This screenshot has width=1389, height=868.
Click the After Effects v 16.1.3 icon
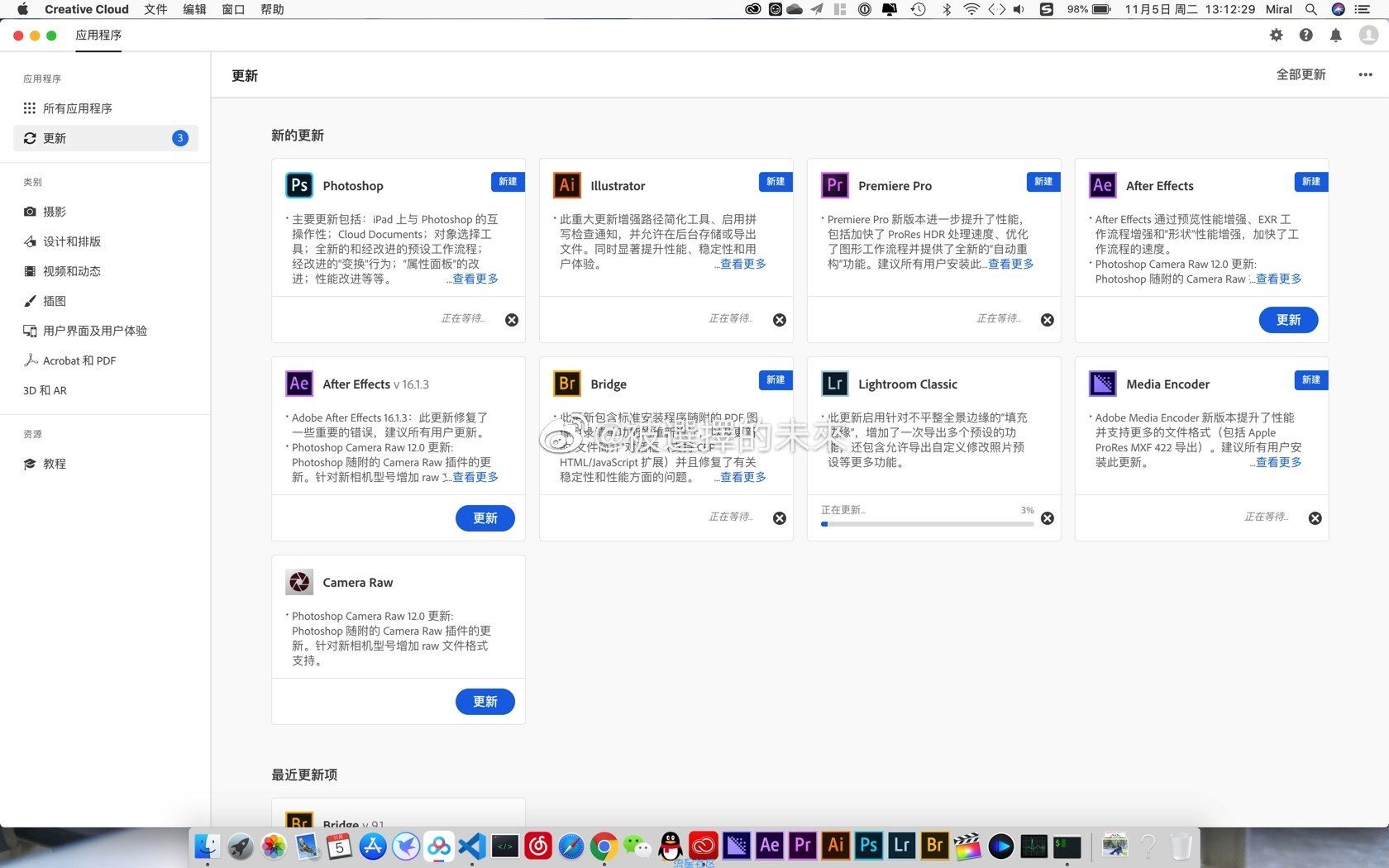(299, 384)
